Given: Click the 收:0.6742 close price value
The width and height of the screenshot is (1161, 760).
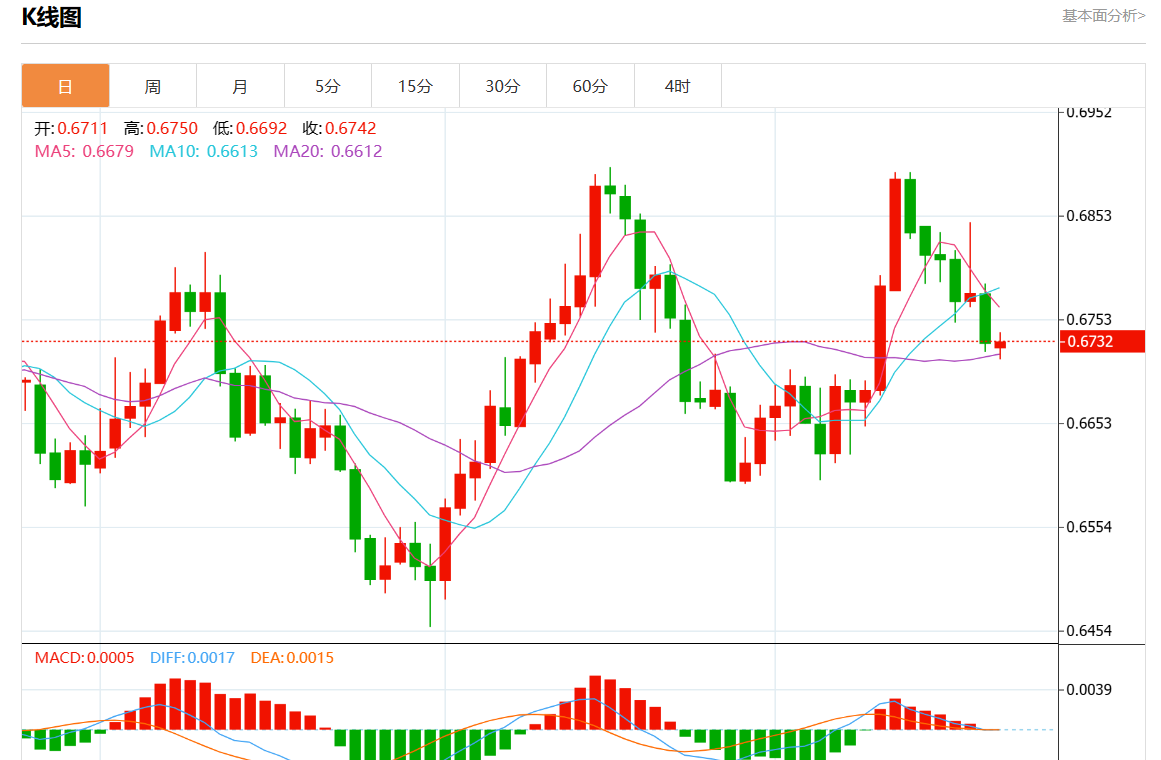Looking at the screenshot, I should pos(339,128).
